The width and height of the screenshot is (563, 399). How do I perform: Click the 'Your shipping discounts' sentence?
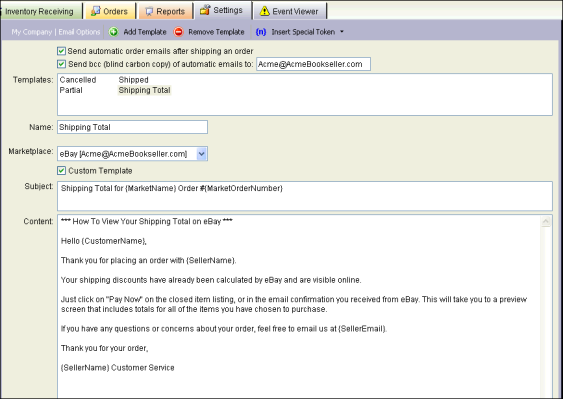click(x=211, y=280)
